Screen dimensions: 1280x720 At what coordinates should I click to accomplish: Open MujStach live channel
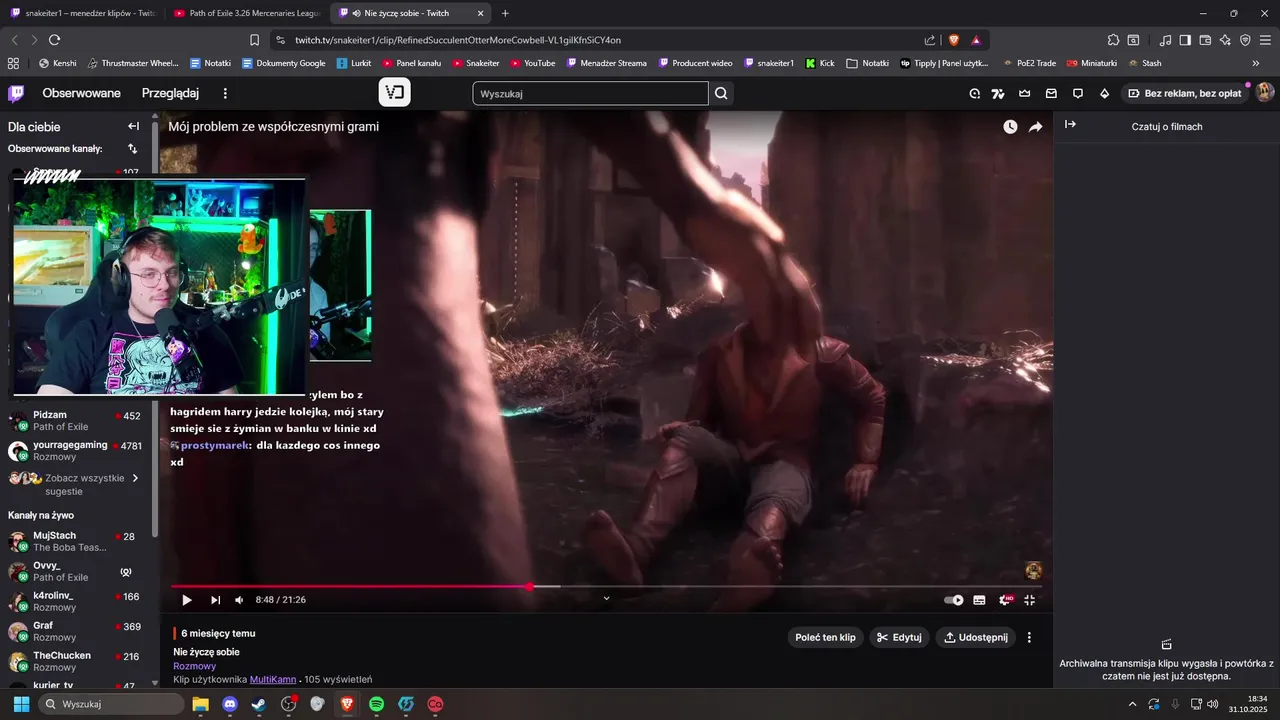tap(75, 541)
